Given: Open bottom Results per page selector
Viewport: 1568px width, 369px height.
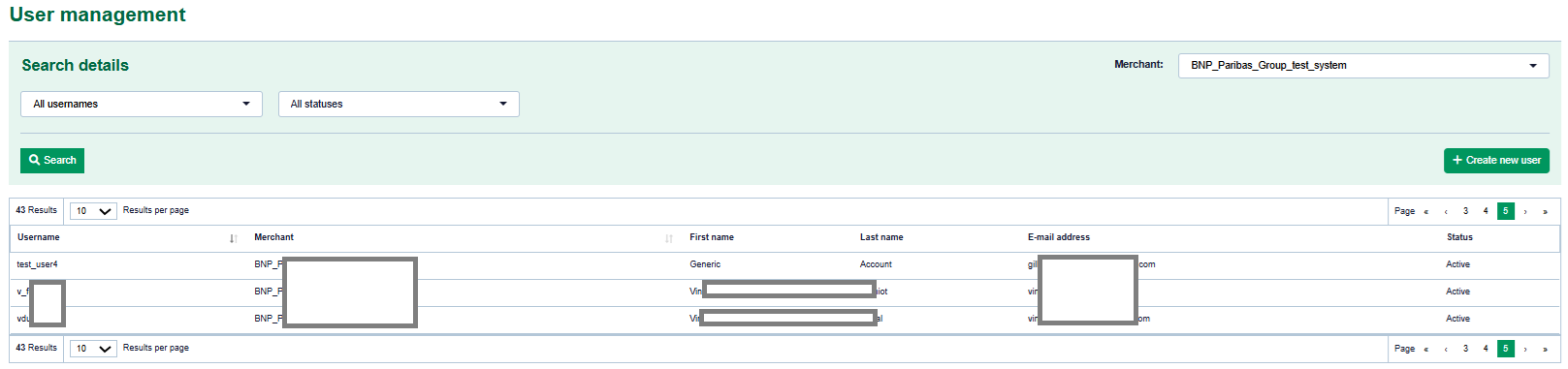Looking at the screenshot, I should pyautogui.click(x=93, y=349).
